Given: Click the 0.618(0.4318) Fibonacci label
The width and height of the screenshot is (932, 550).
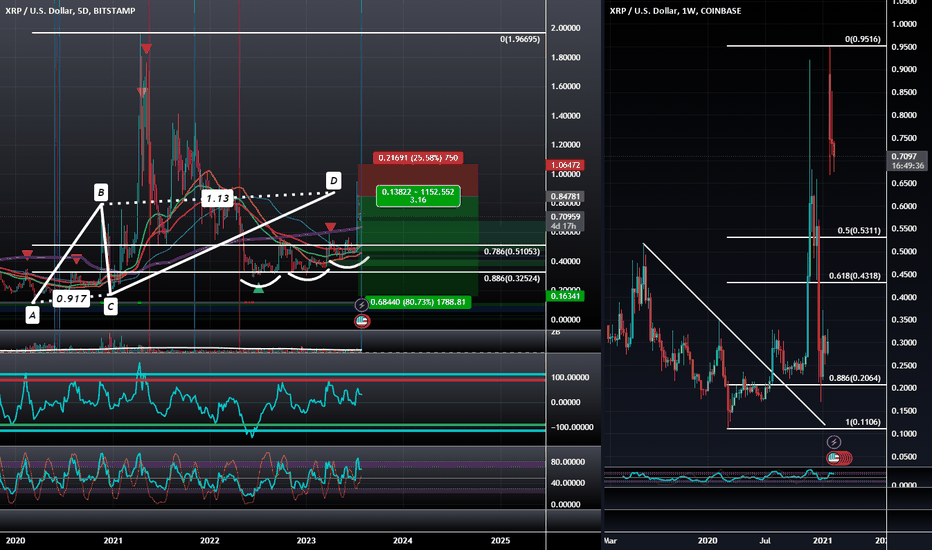Looking at the screenshot, I should 855,275.
